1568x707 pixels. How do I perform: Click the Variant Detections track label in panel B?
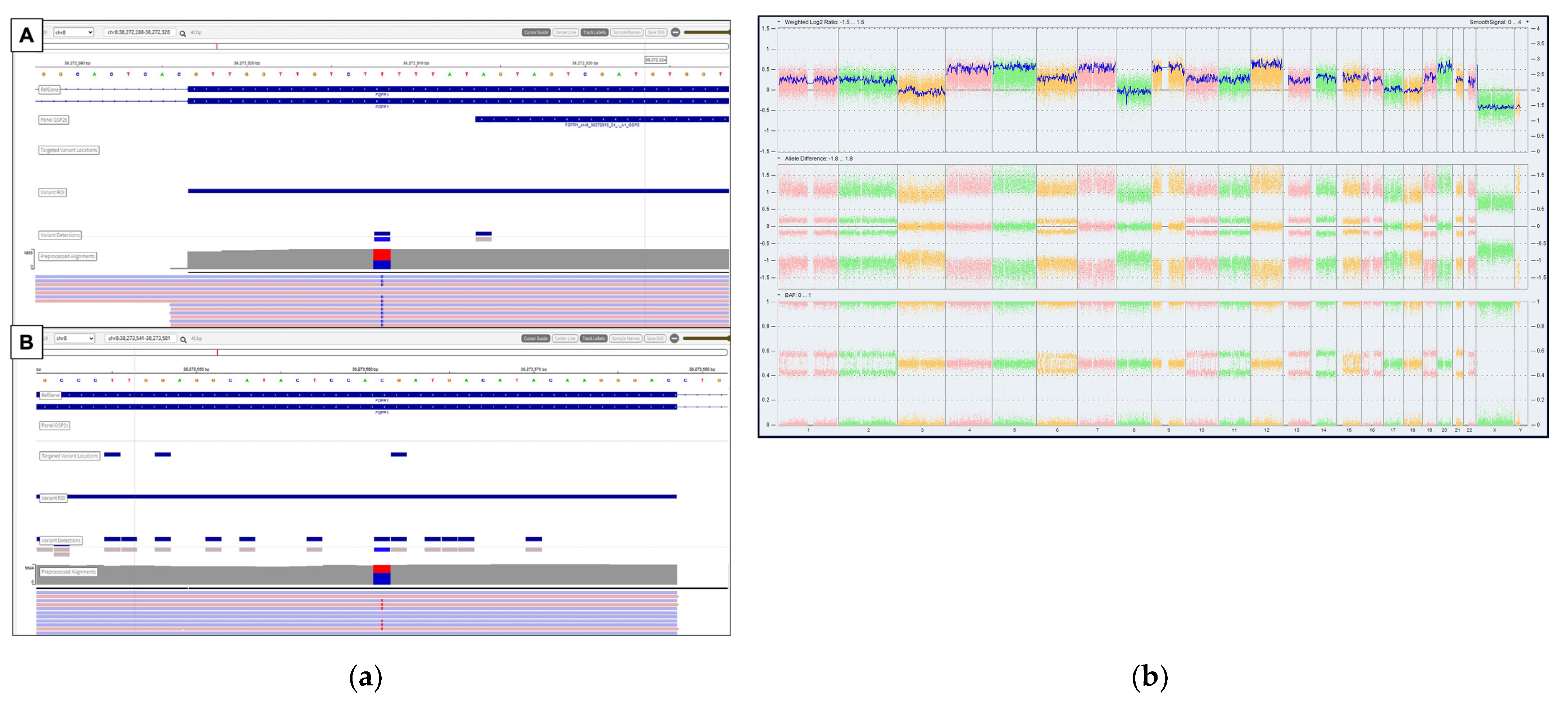click(x=60, y=540)
